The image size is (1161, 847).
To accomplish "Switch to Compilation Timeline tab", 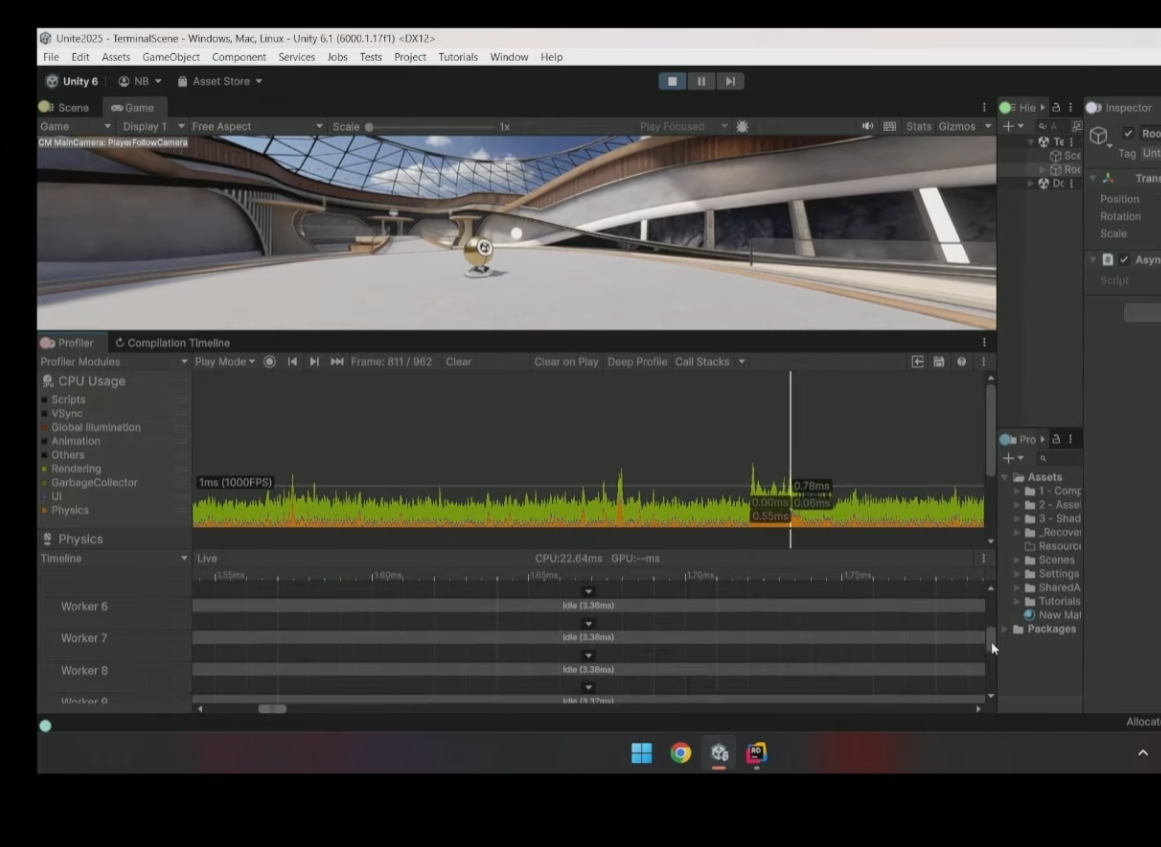I will [x=173, y=343].
